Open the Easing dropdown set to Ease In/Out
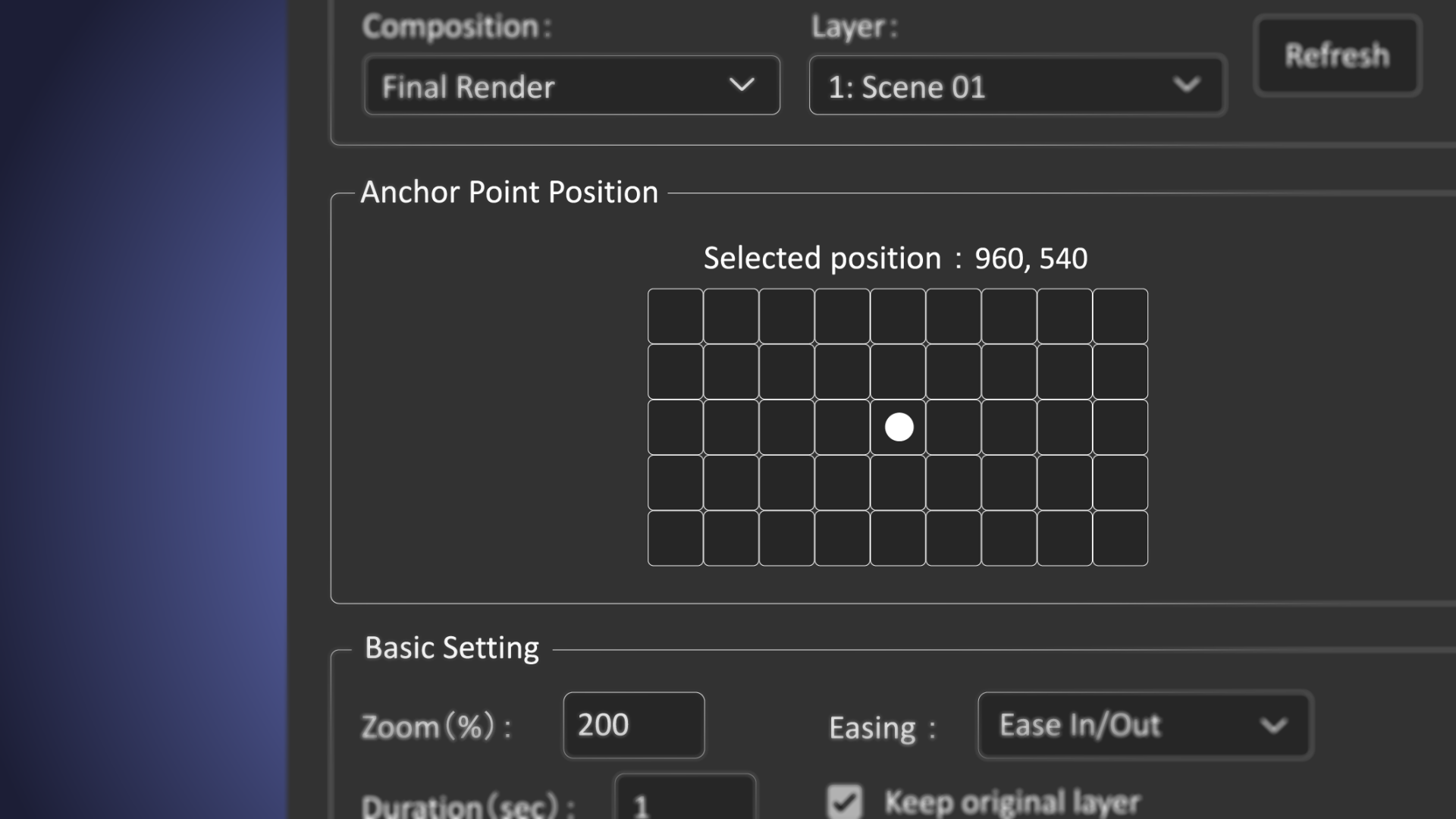Viewport: 1456px width, 819px height. point(1144,726)
